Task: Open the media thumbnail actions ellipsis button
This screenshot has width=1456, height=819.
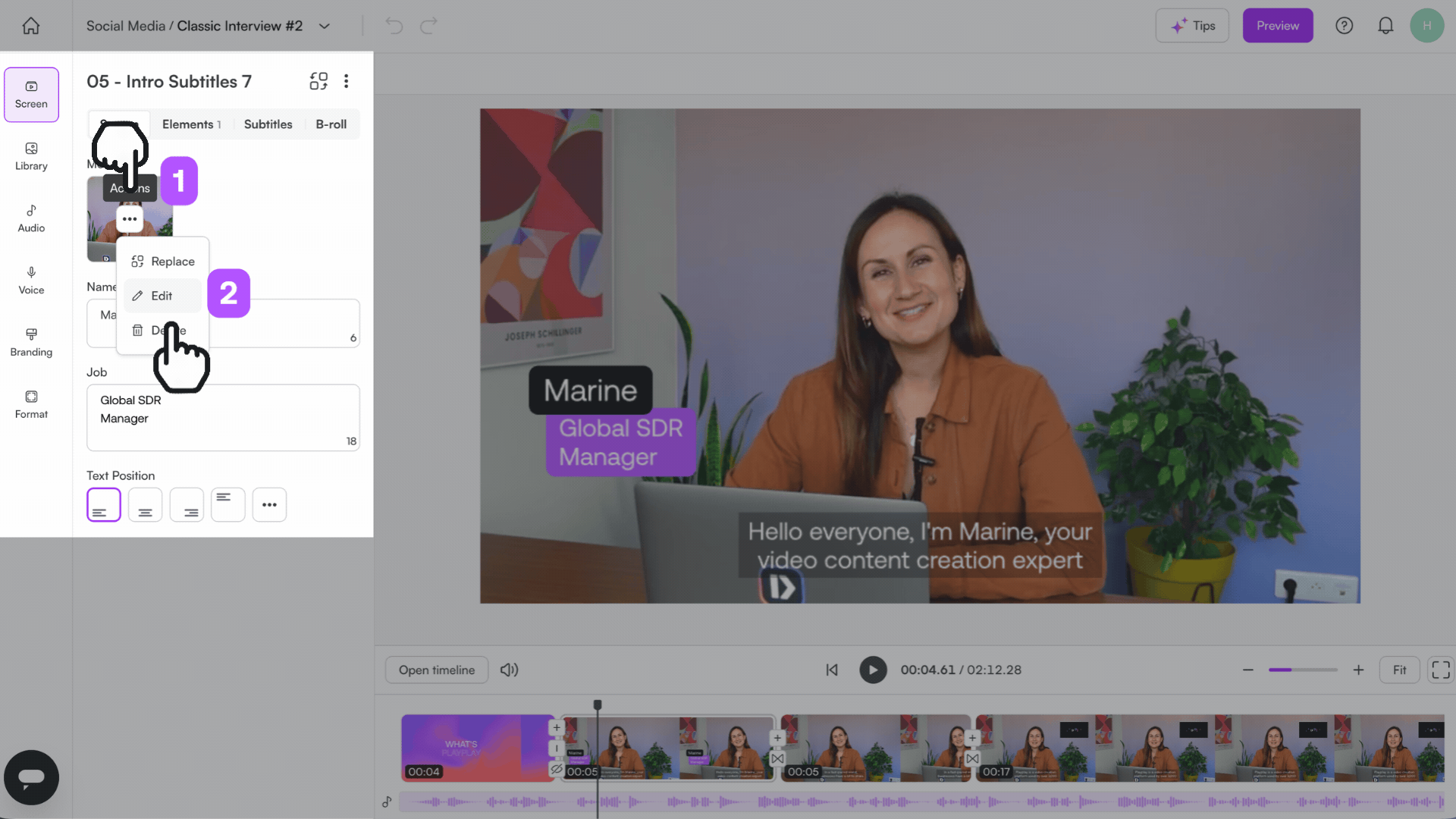Action: point(130,219)
